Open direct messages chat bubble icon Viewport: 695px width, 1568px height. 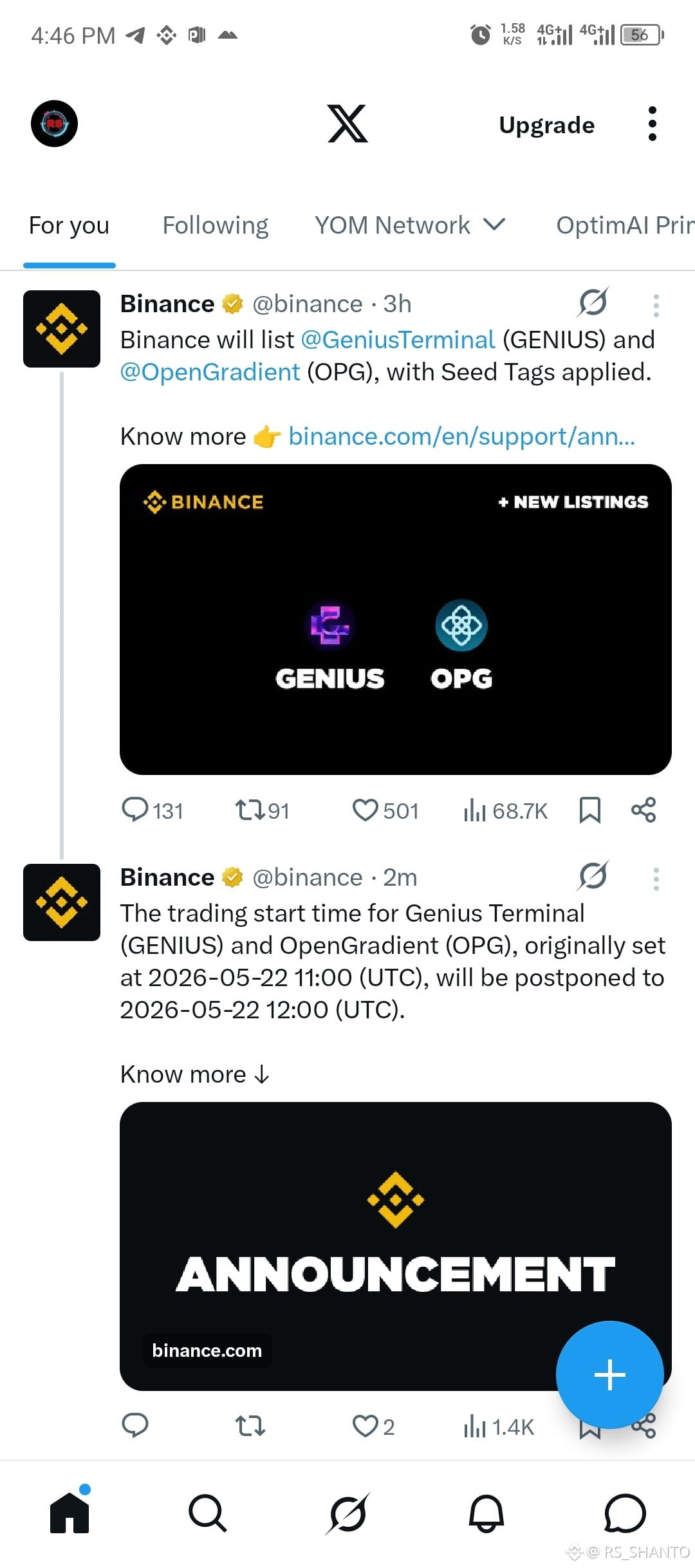coord(625,1513)
